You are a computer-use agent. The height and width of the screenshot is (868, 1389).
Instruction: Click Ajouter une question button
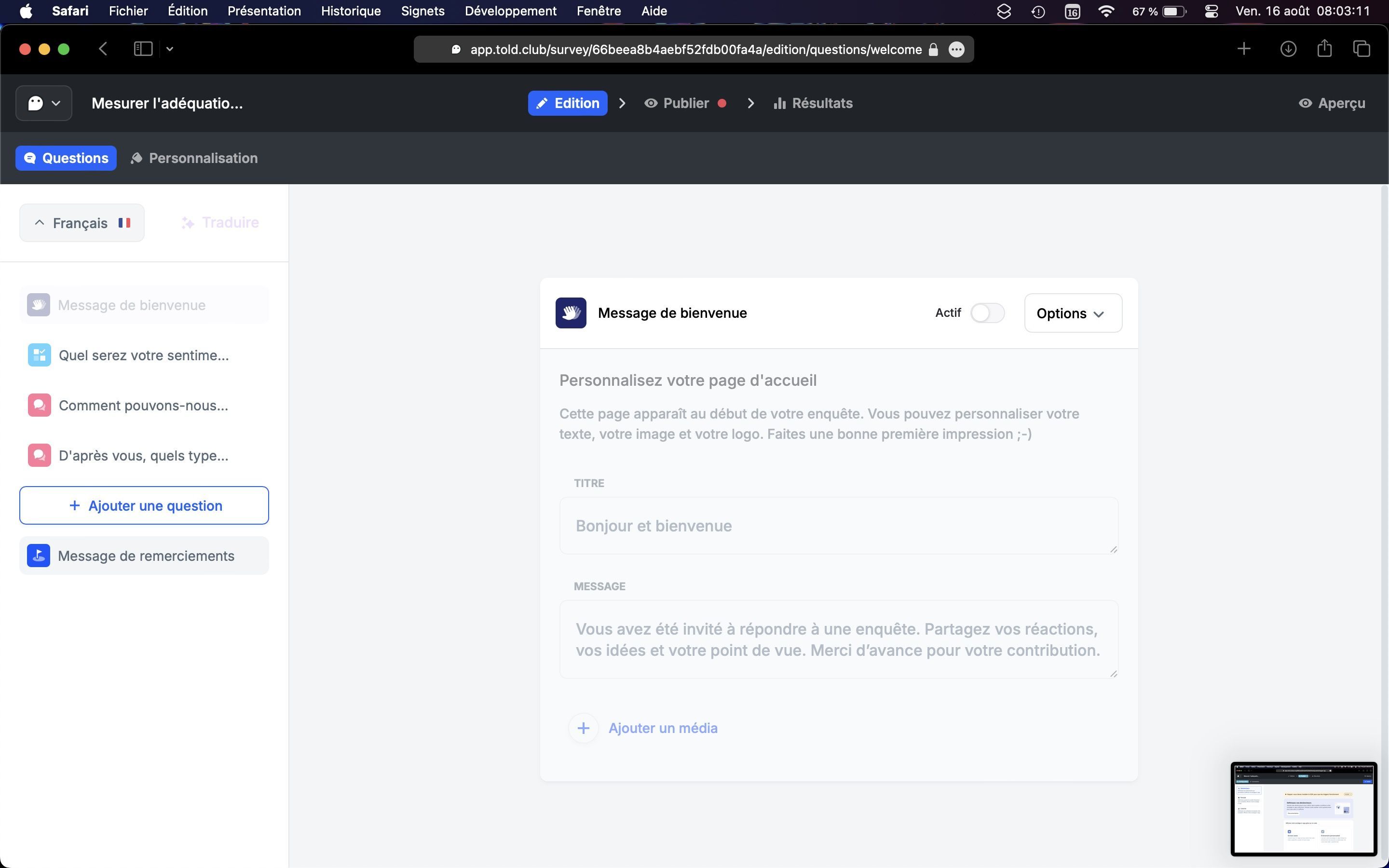(x=144, y=505)
